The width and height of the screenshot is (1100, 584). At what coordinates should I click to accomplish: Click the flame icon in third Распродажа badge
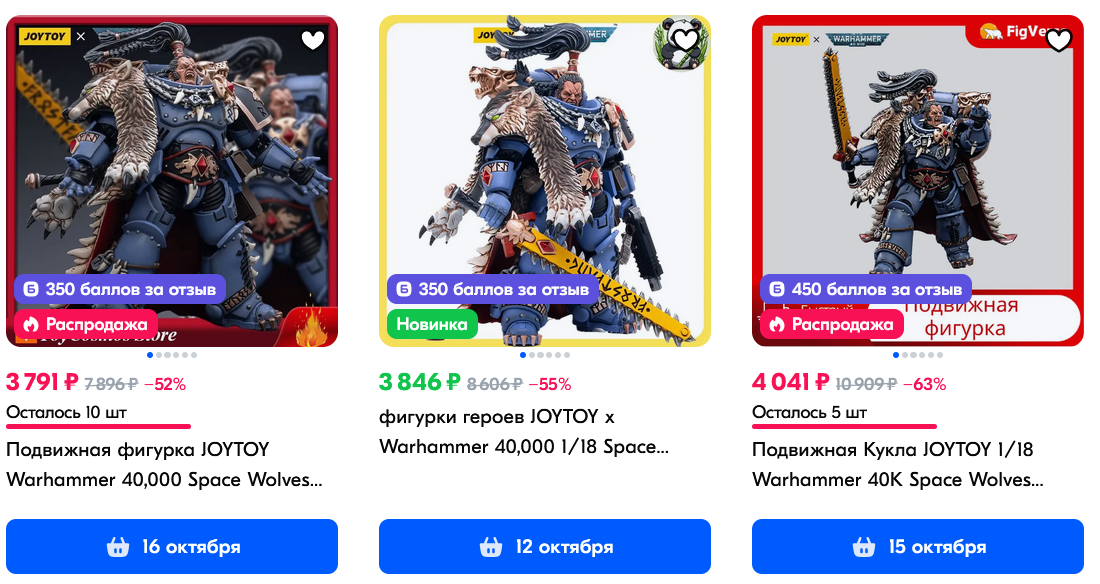click(x=776, y=324)
